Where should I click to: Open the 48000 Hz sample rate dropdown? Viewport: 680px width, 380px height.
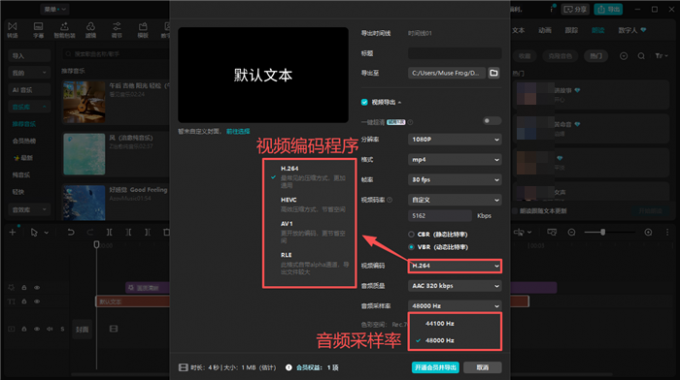(x=454, y=306)
